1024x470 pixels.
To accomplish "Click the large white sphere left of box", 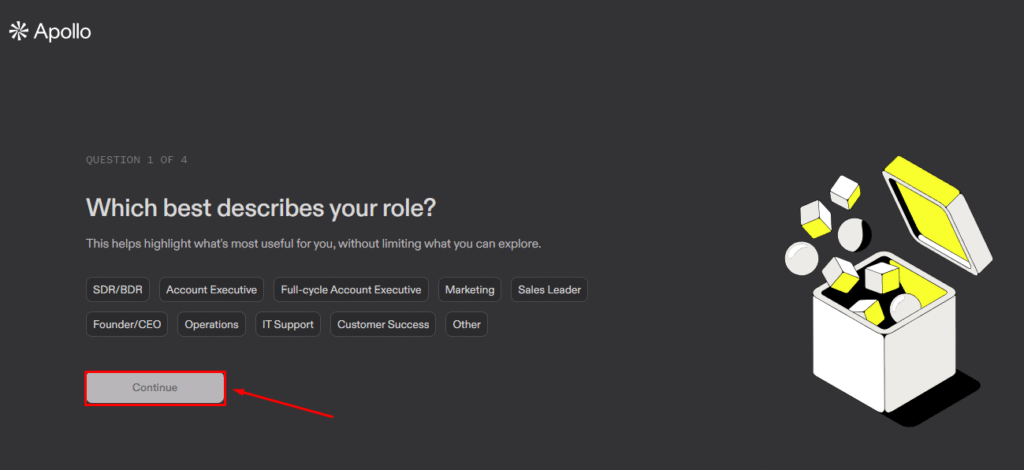I will click(x=802, y=258).
